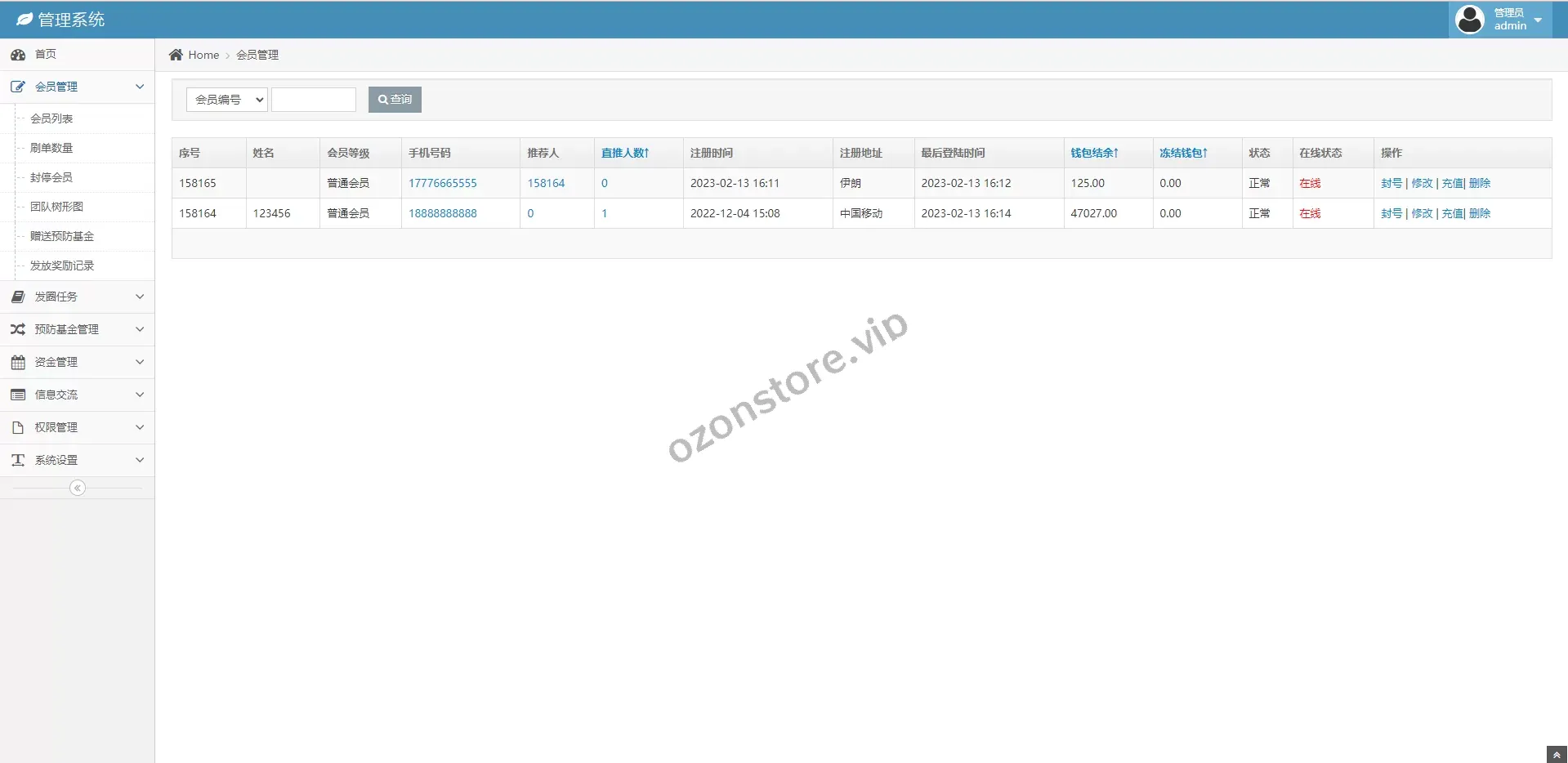Open 封停会员 in the sidebar
The width and height of the screenshot is (1568, 763).
(x=51, y=177)
